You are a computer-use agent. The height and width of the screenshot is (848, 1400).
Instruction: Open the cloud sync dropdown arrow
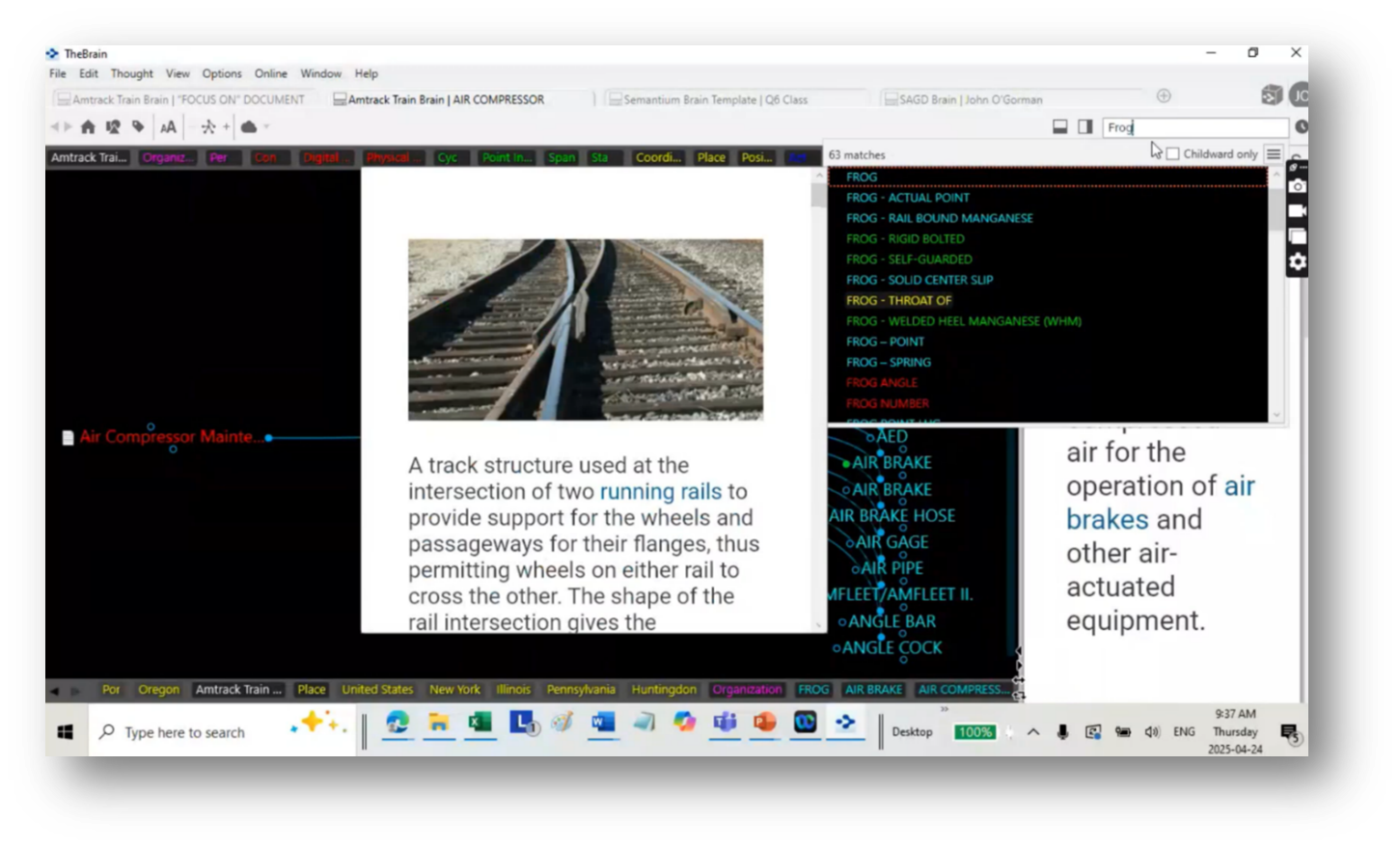266,126
